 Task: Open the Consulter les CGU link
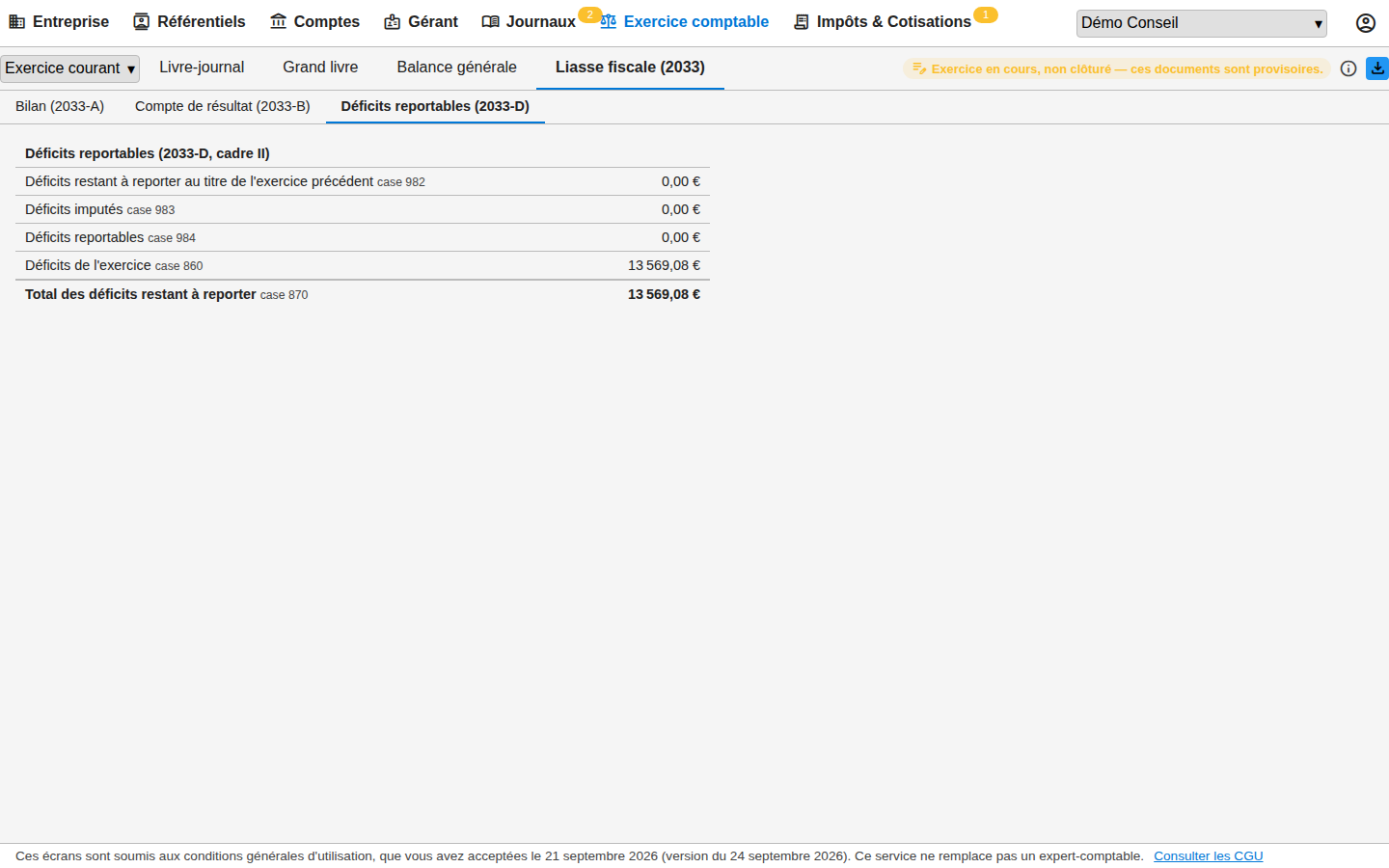point(1209,856)
